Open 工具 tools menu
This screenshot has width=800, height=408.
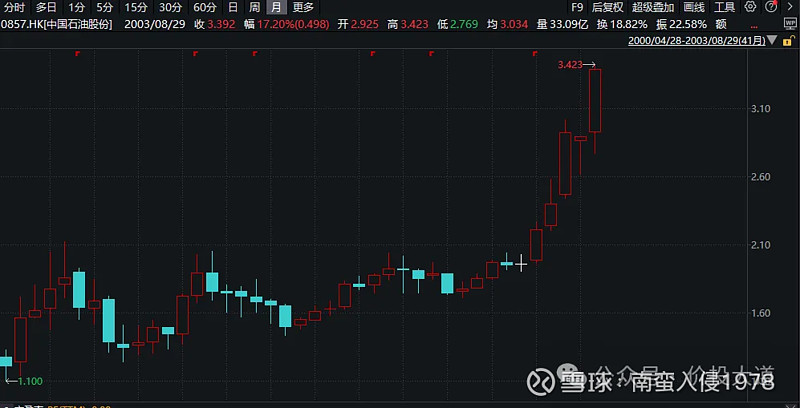(x=724, y=7)
